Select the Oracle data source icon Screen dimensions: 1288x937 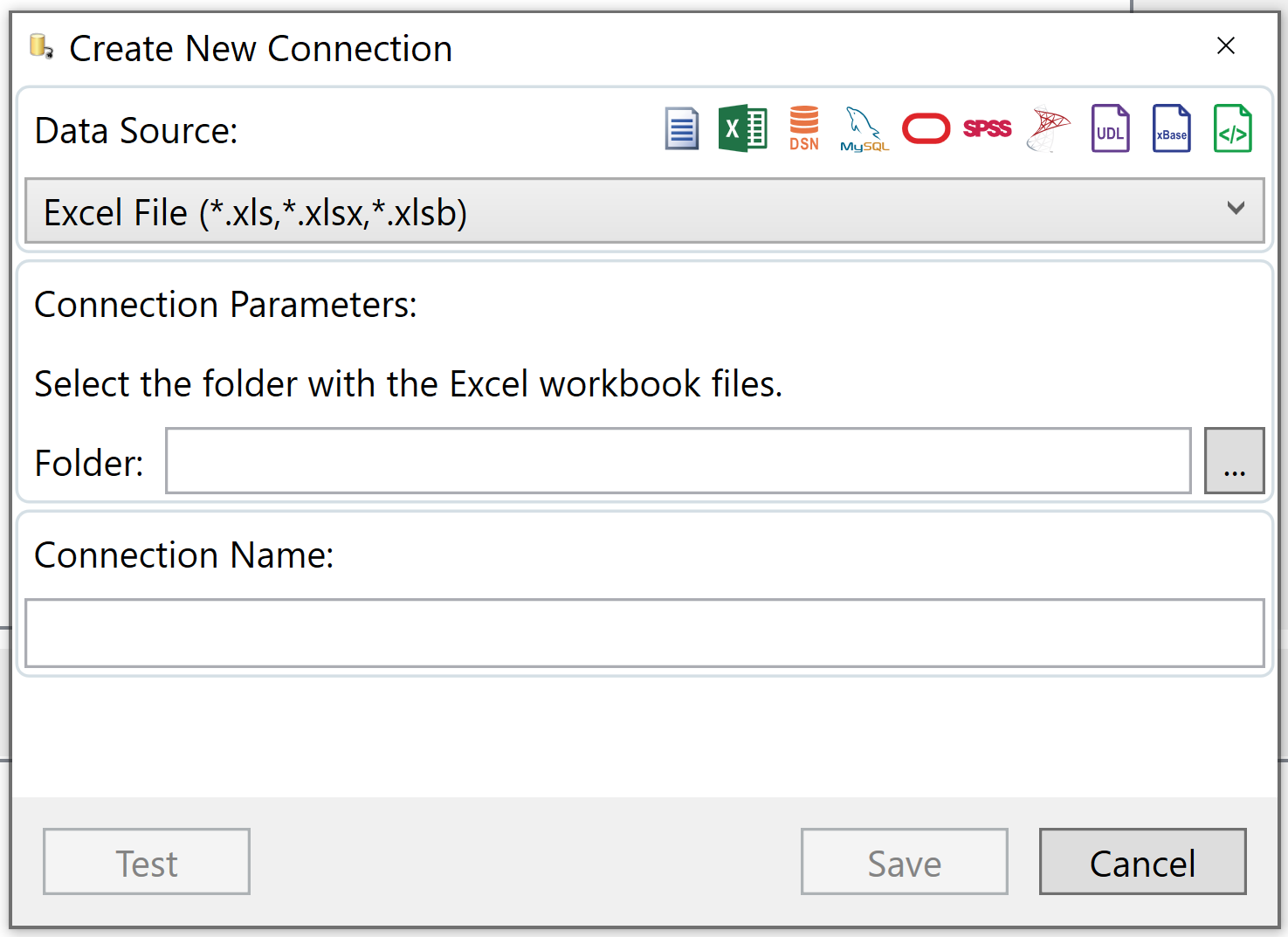(926, 128)
